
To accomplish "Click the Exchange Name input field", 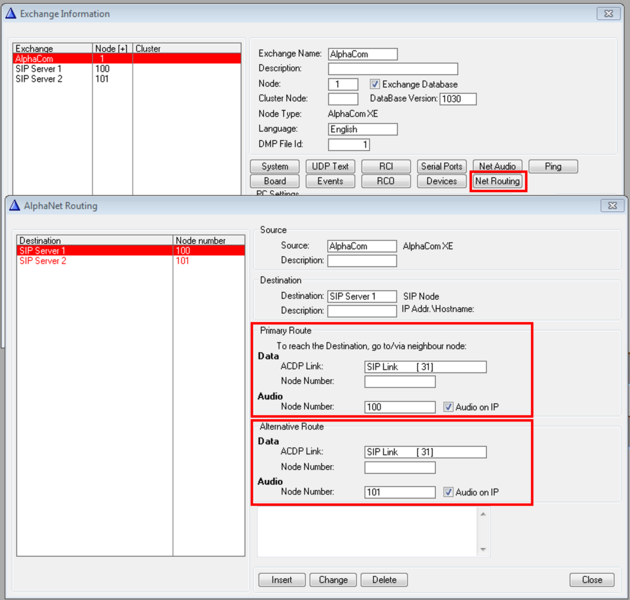I will pyautogui.click(x=363, y=54).
